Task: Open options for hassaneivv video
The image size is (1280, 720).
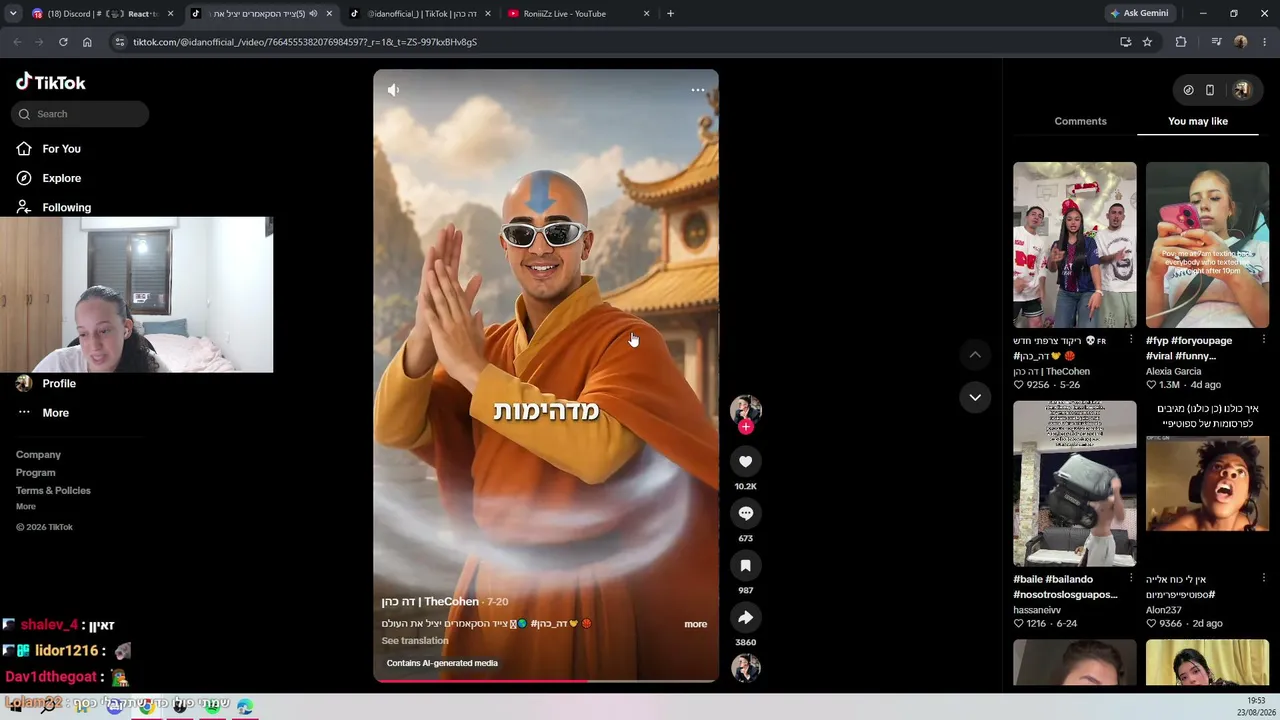Action: click(1131, 578)
